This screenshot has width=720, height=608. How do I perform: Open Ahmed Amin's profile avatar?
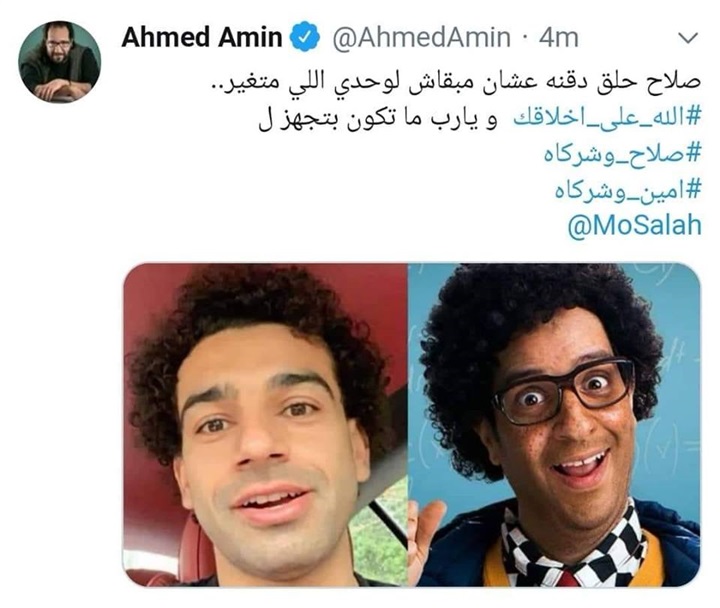point(60,62)
